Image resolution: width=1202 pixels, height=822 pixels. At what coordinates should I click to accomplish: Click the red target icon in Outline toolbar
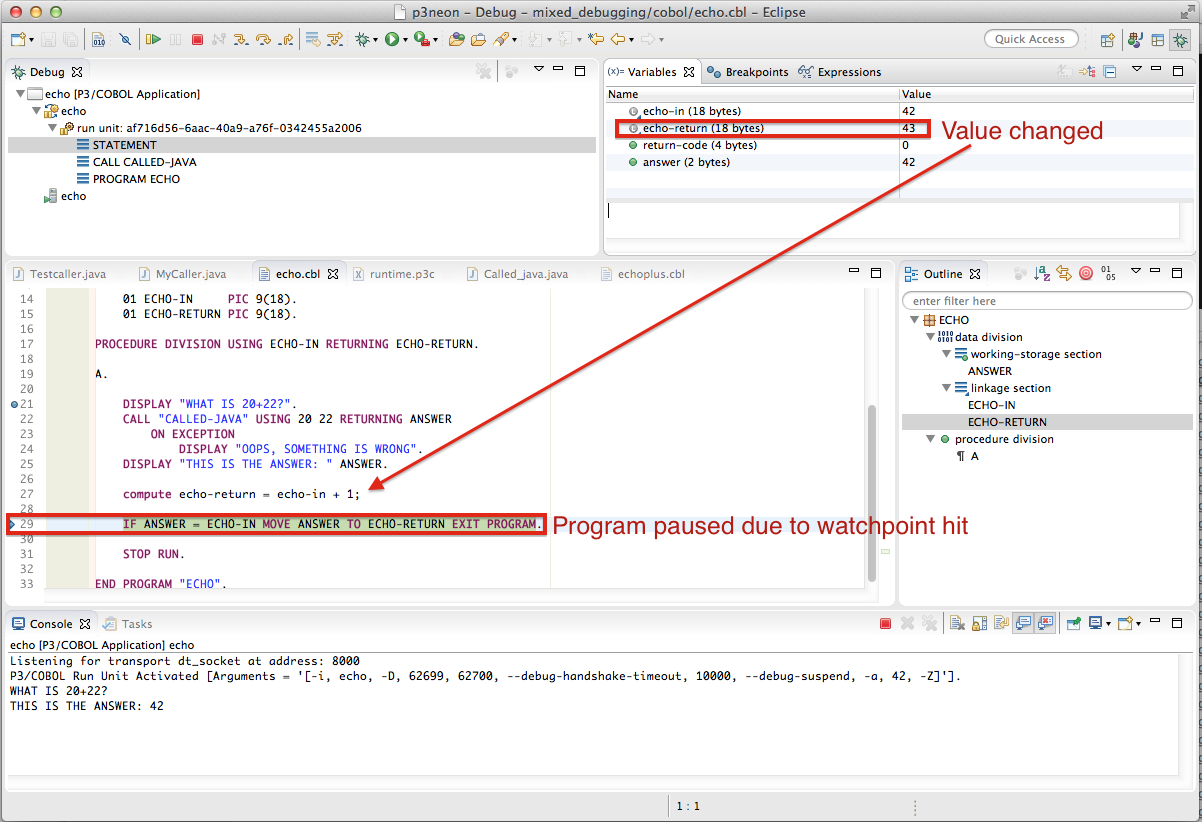[1086, 273]
